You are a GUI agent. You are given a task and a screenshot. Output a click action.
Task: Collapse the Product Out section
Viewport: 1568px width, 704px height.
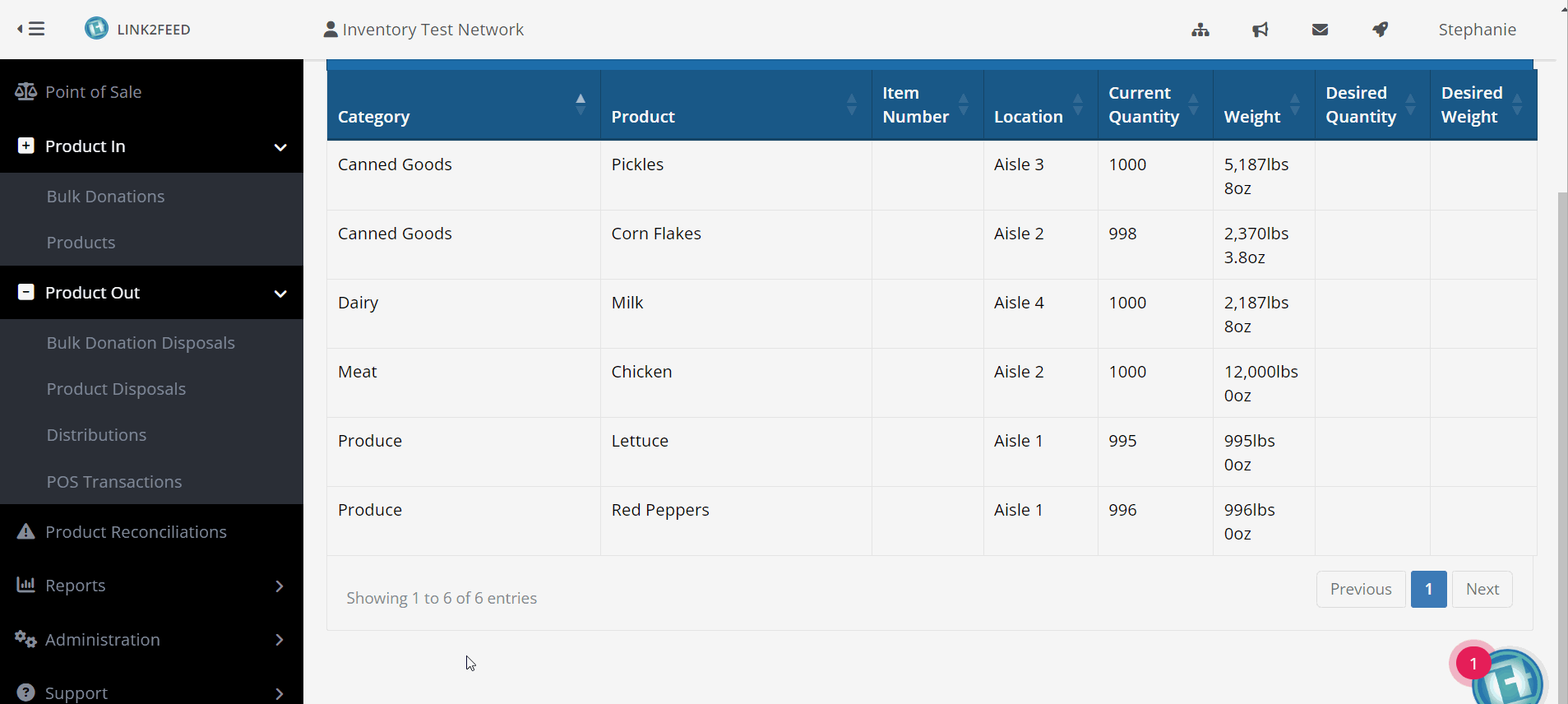[280, 293]
